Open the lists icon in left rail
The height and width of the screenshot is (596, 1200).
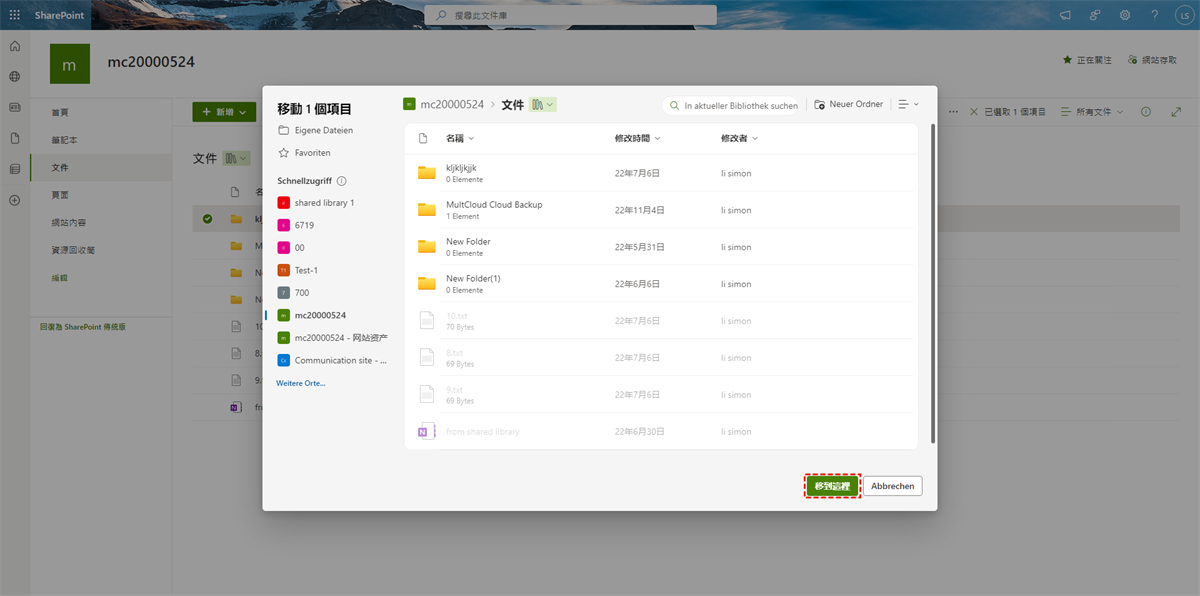tap(14, 169)
